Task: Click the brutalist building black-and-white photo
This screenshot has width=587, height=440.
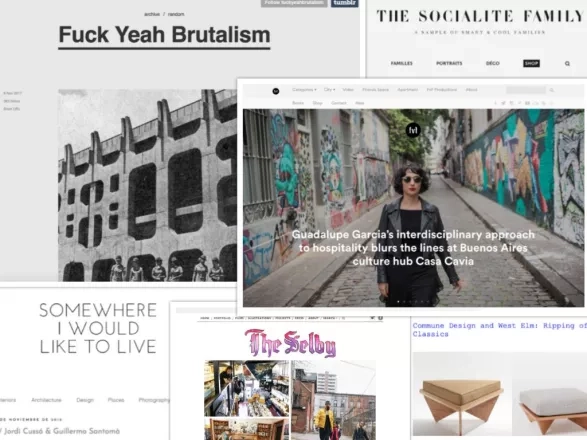Action: [x=147, y=185]
